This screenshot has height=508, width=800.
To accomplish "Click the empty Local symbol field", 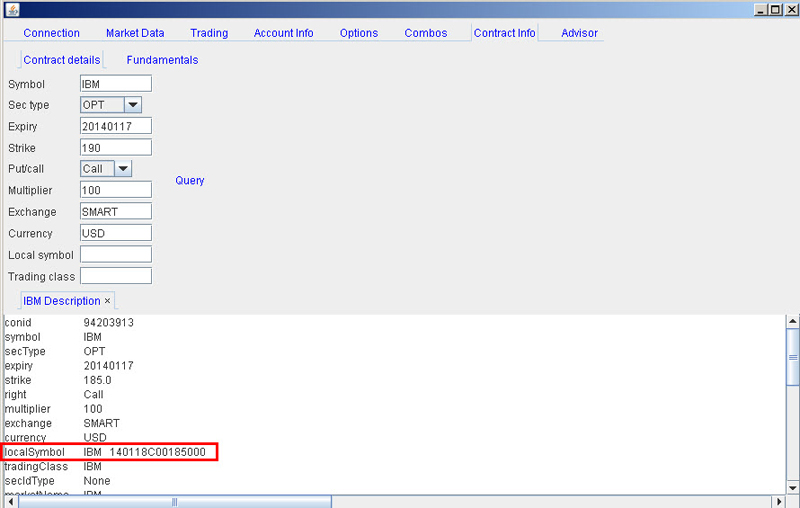I will coord(116,255).
